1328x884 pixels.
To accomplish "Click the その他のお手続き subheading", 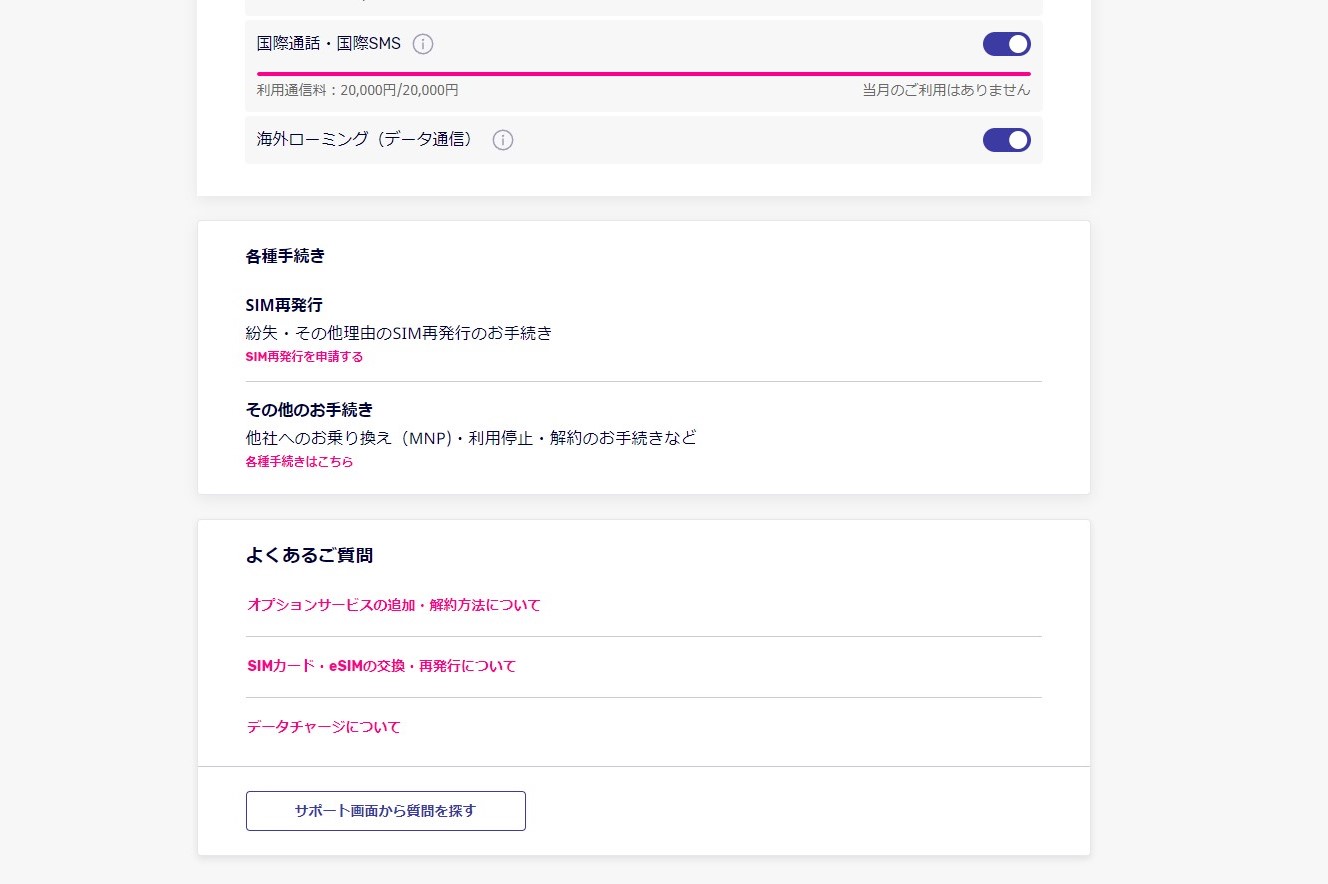I will [x=310, y=409].
